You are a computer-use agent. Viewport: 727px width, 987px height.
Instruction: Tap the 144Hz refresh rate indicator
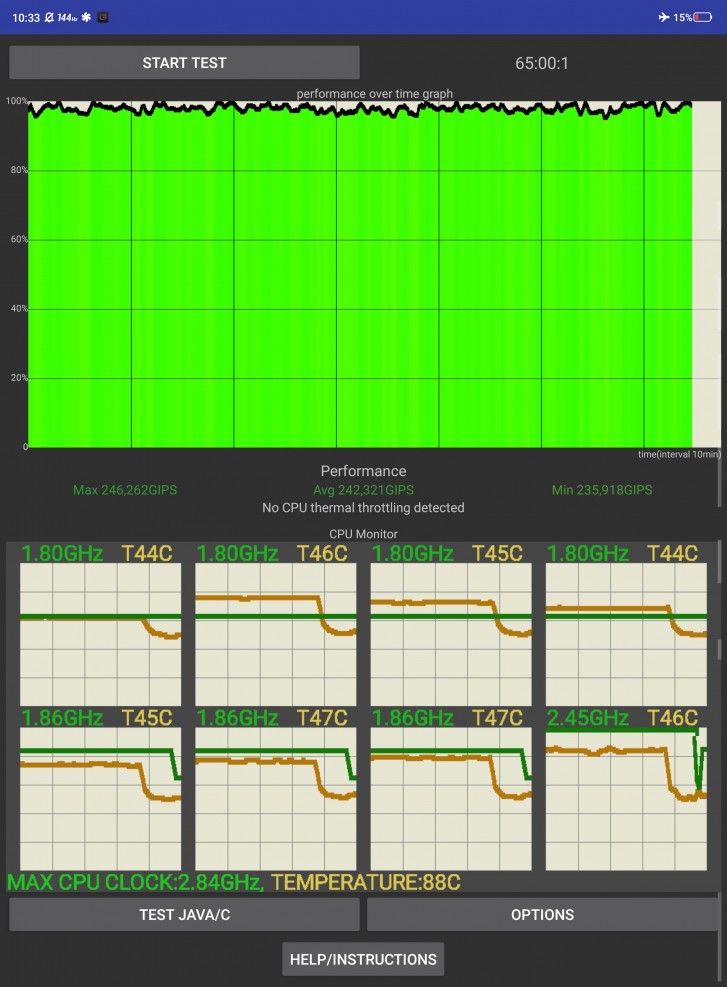pos(67,17)
